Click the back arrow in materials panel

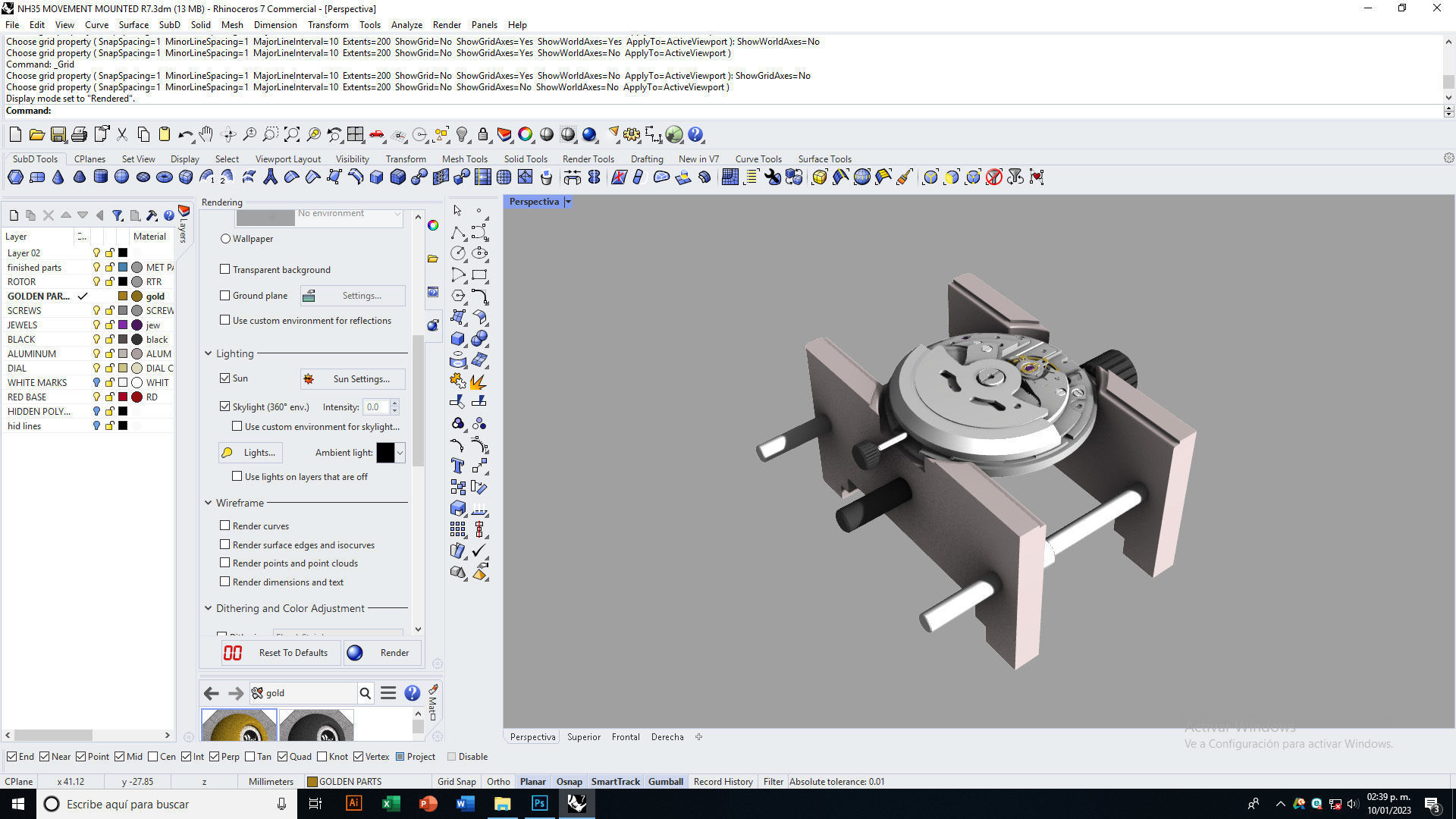(212, 693)
